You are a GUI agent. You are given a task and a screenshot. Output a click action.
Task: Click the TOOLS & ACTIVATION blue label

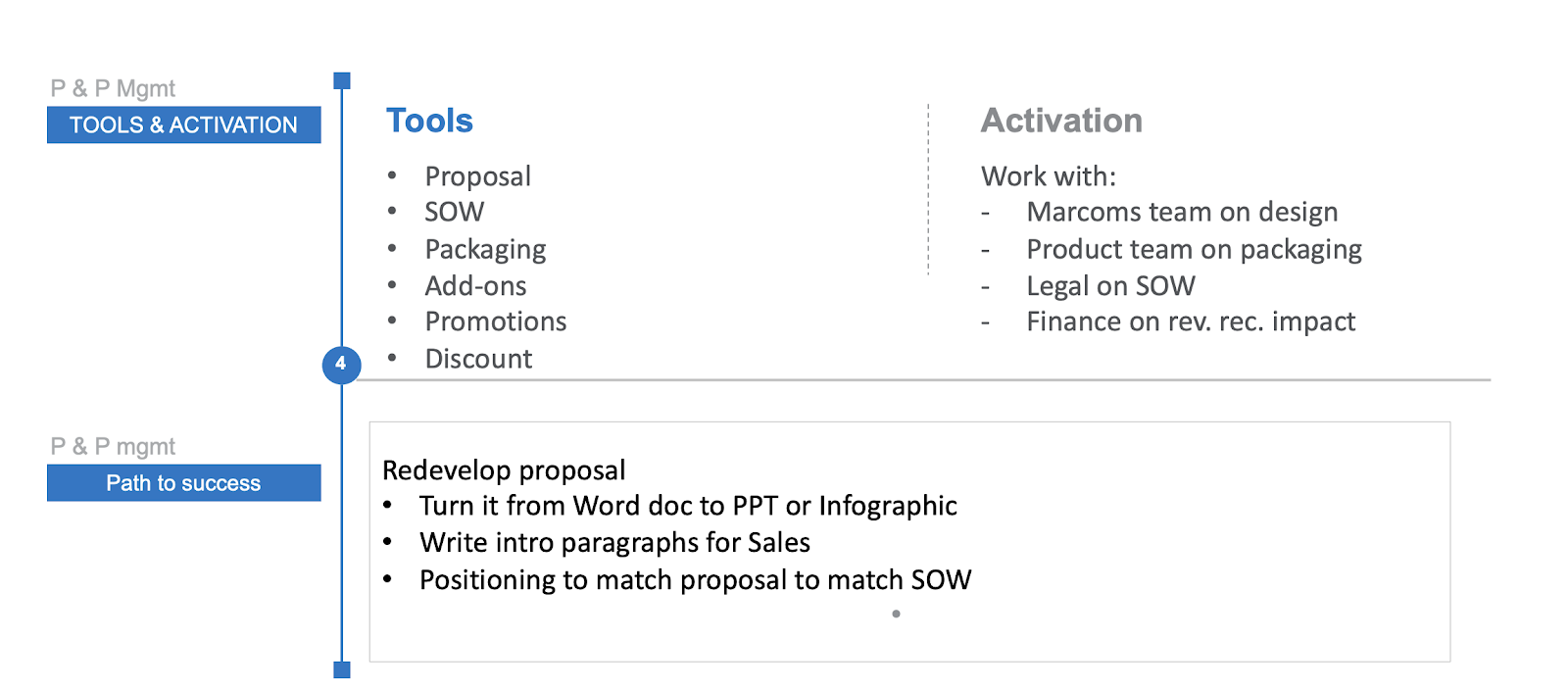click(184, 124)
